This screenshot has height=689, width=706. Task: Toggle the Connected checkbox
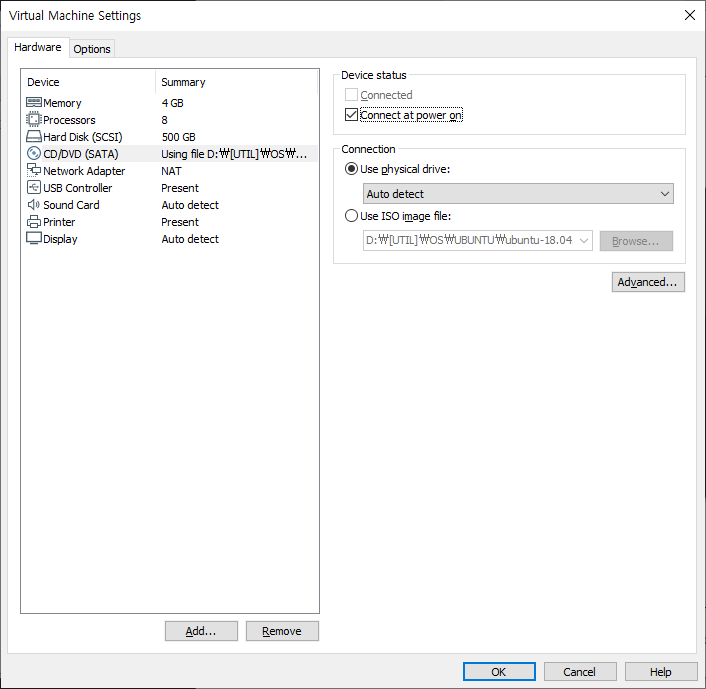pos(351,95)
